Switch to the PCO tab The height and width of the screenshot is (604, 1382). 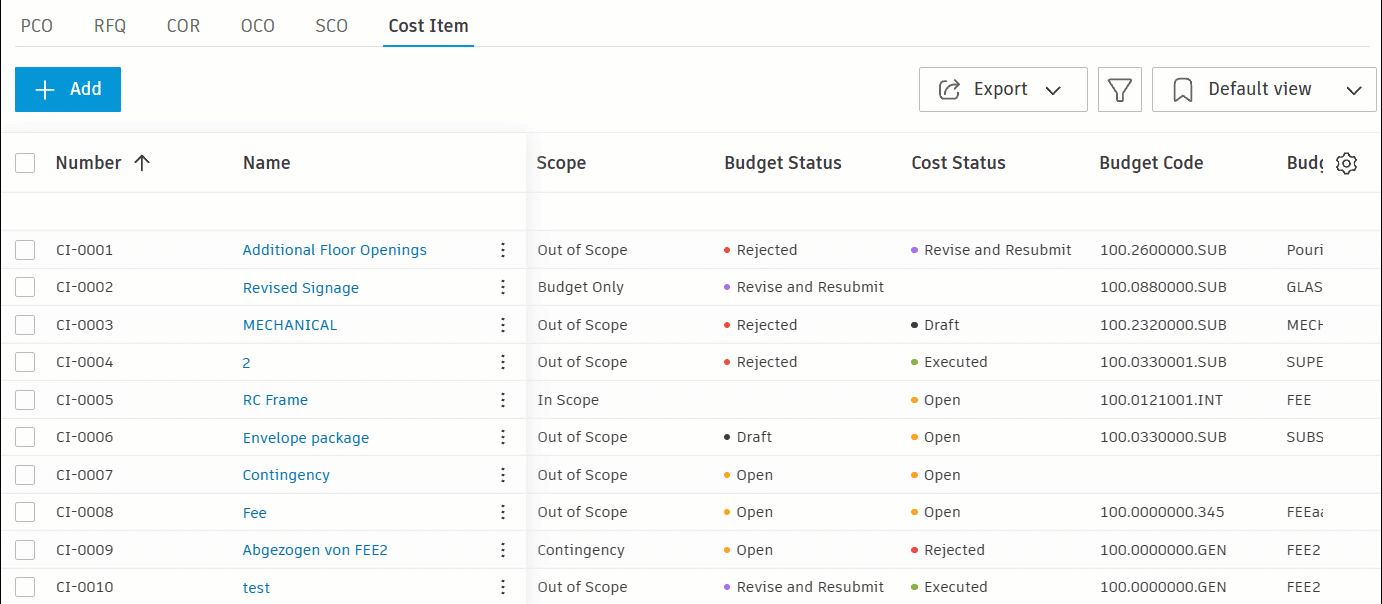click(x=37, y=26)
